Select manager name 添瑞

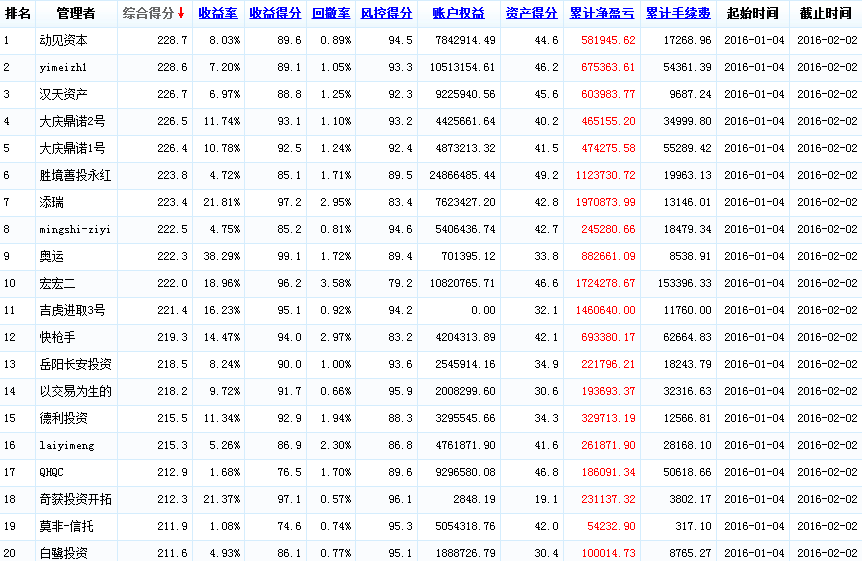coord(51,202)
